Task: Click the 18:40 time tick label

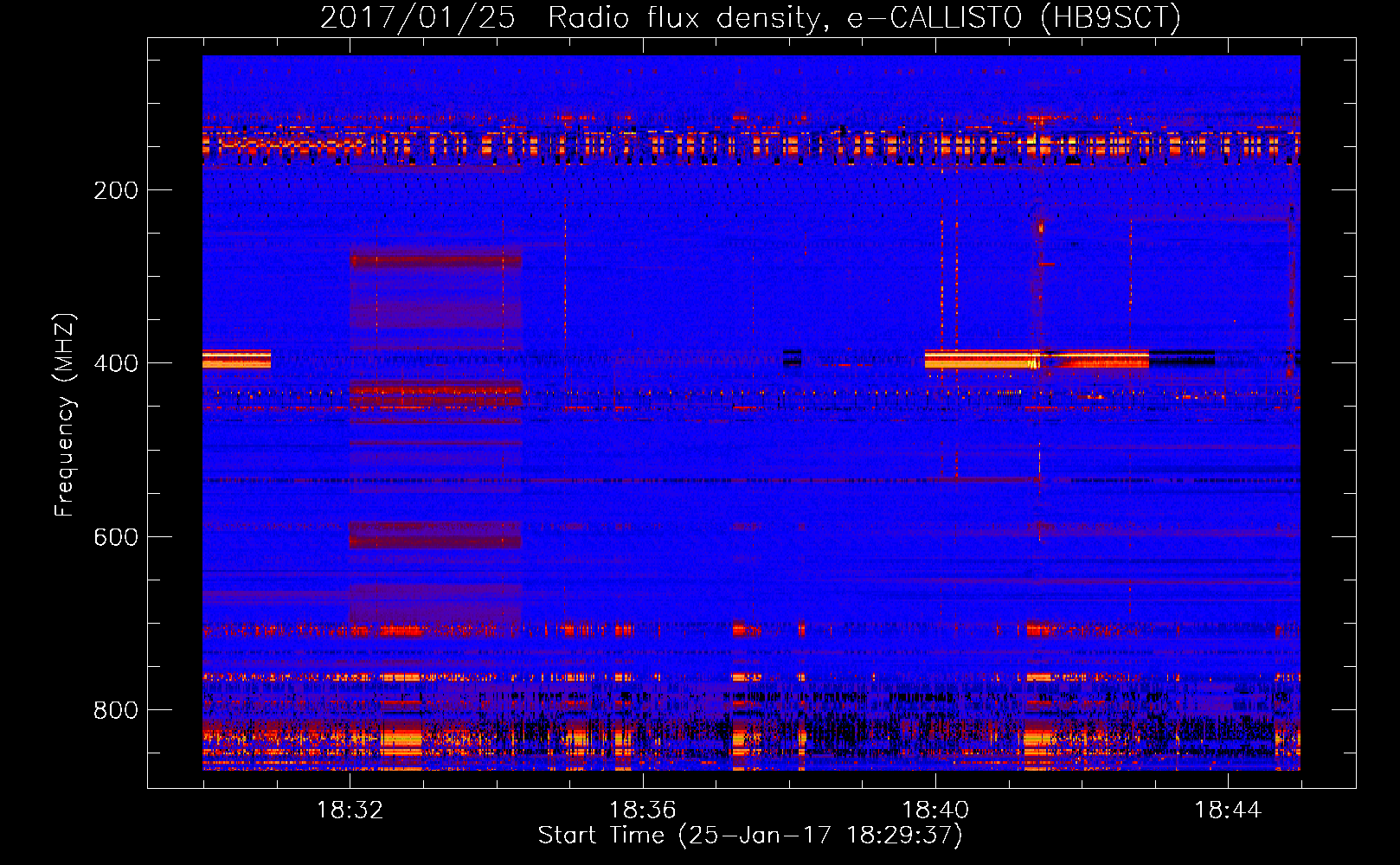Action: [935, 811]
